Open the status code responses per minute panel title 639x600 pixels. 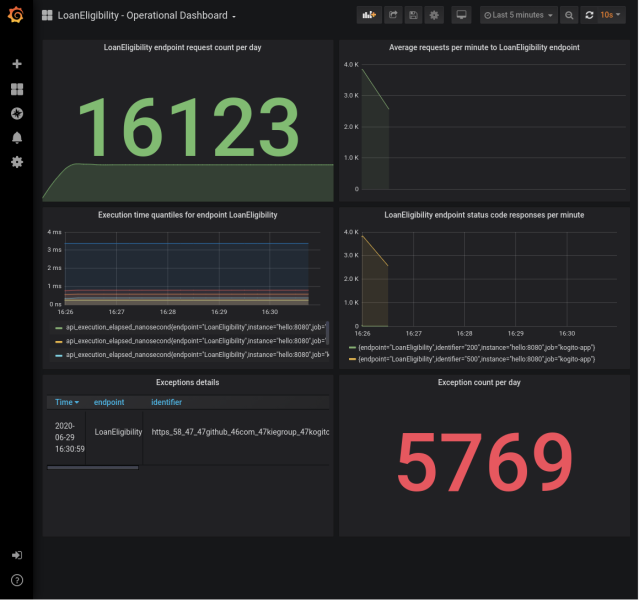(484, 215)
